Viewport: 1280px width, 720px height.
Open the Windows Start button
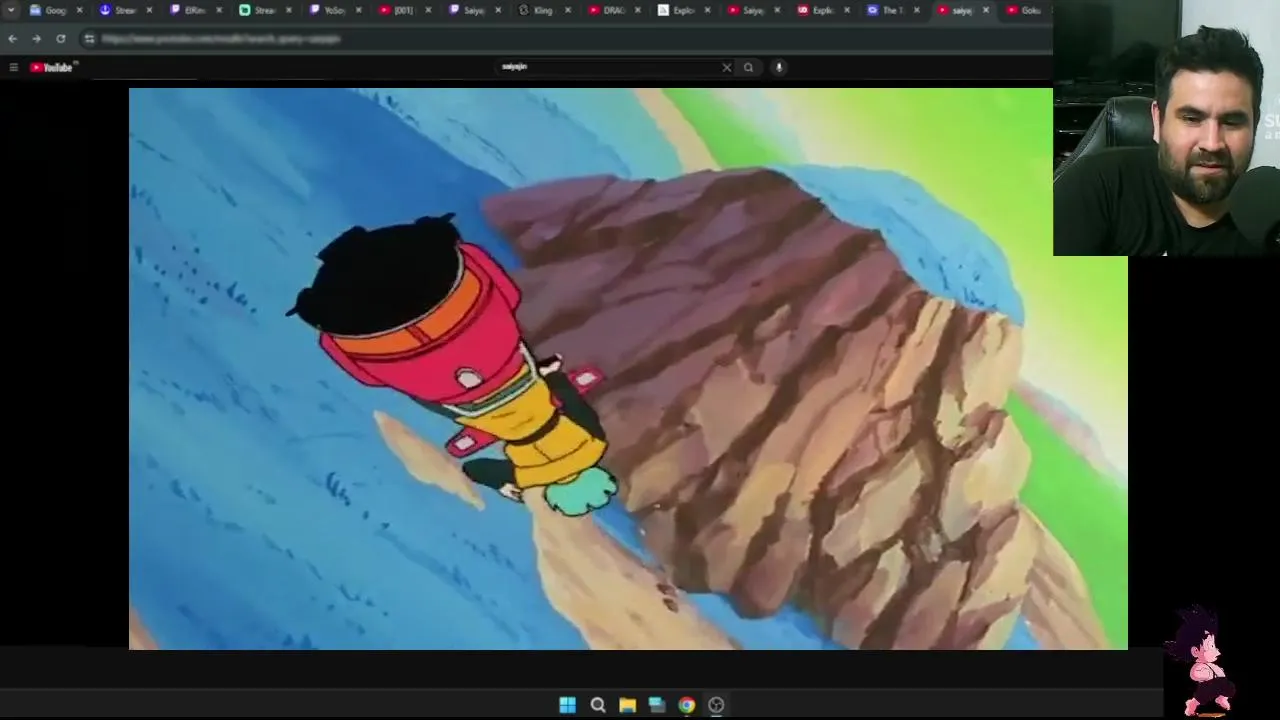tap(567, 705)
